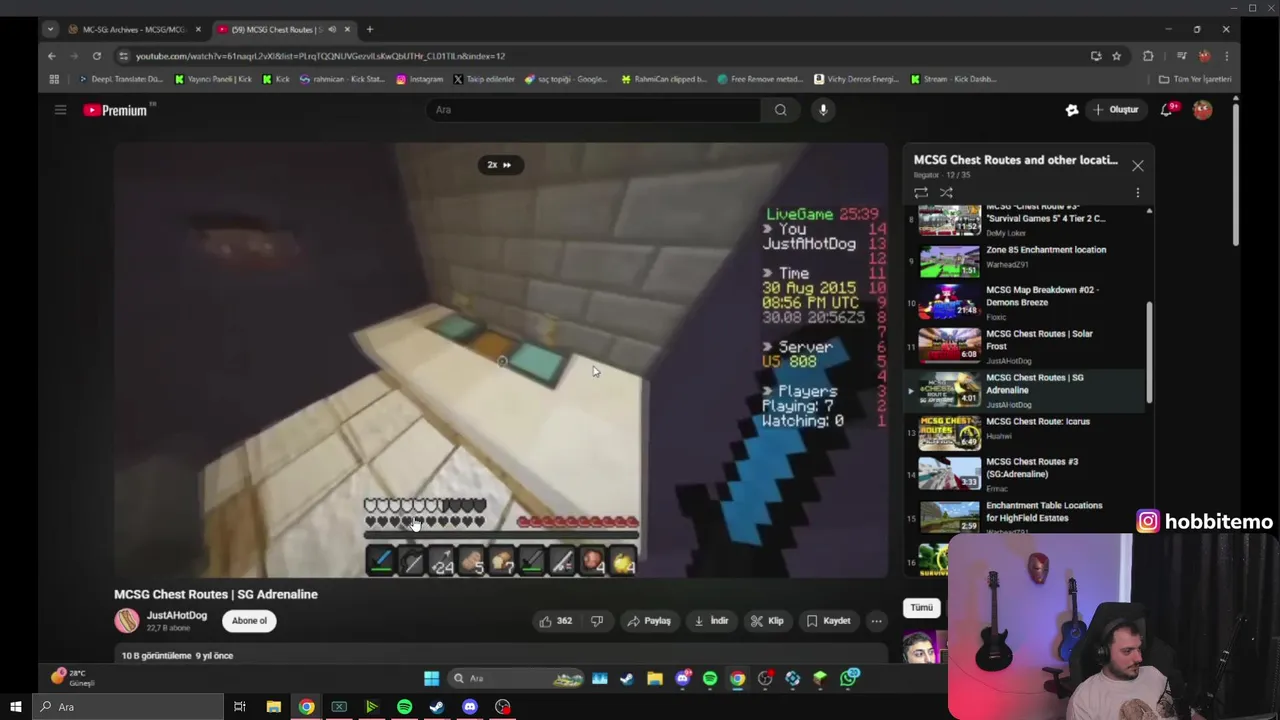1280x720 pixels.
Task: Open the JustAHotDog channel avatar
Action: coord(127,621)
